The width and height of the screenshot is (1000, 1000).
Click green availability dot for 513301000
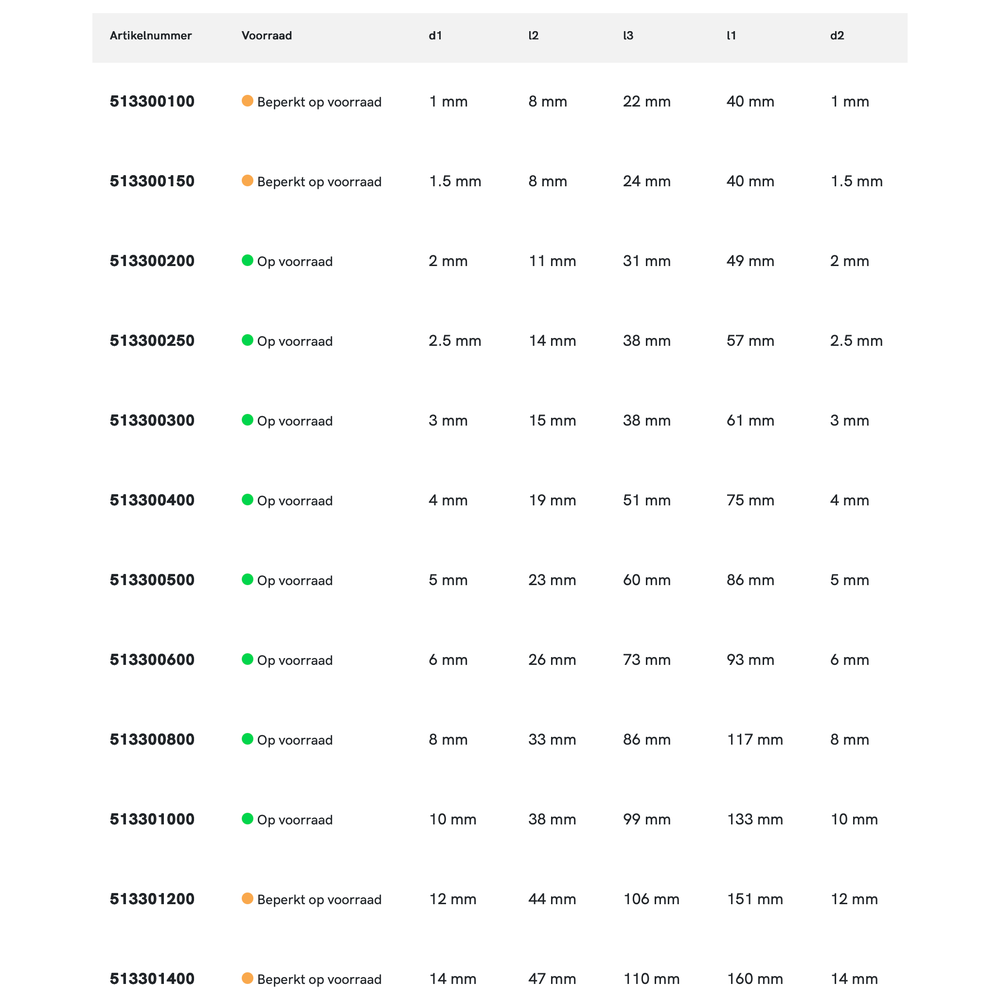pyautogui.click(x=247, y=819)
